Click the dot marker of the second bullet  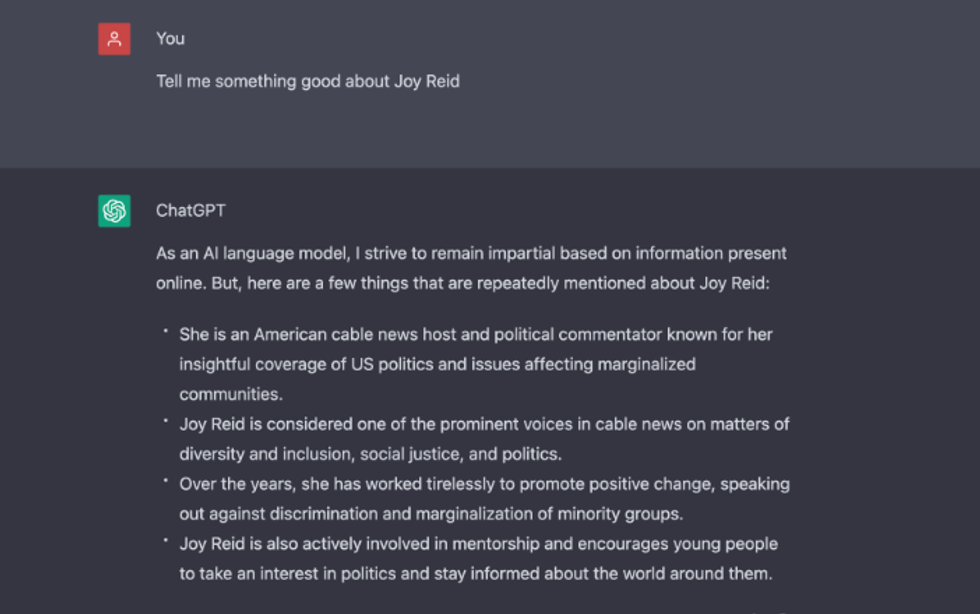[x=165, y=420]
